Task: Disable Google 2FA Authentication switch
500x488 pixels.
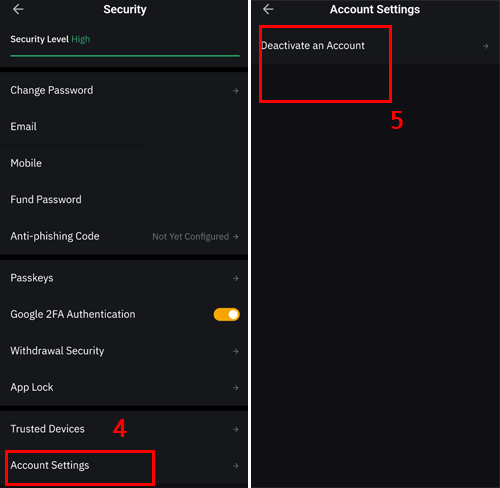Action: coord(226,314)
